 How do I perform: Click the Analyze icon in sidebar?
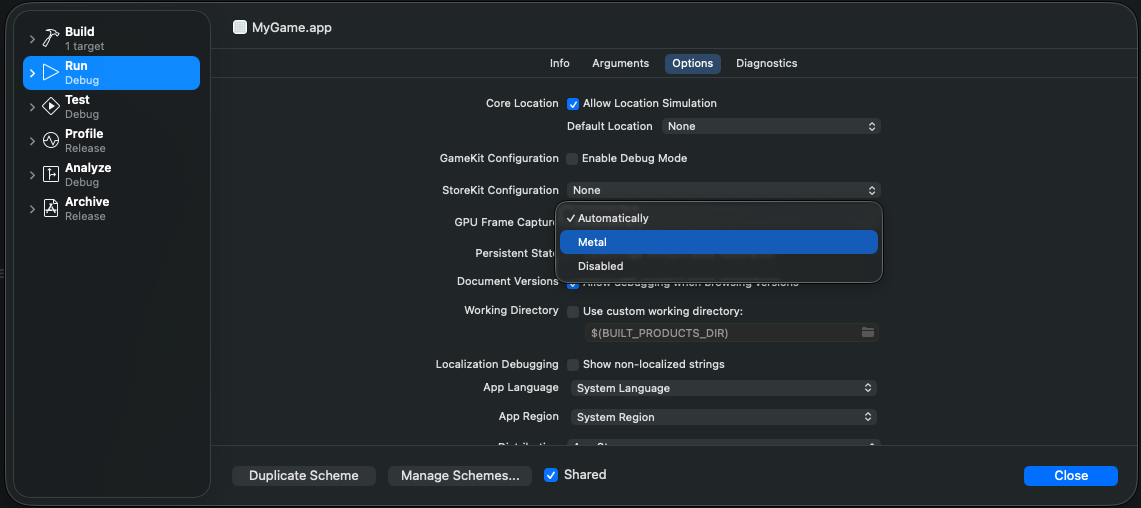[51, 175]
